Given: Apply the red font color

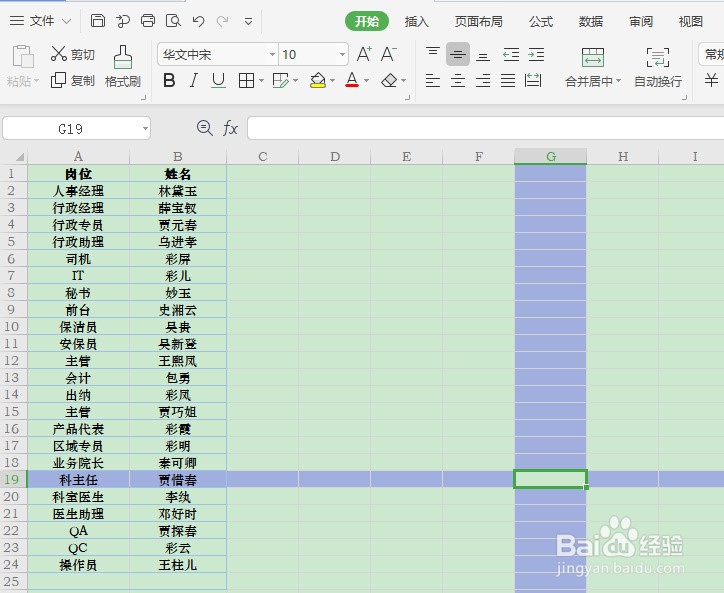Looking at the screenshot, I should click(x=352, y=81).
